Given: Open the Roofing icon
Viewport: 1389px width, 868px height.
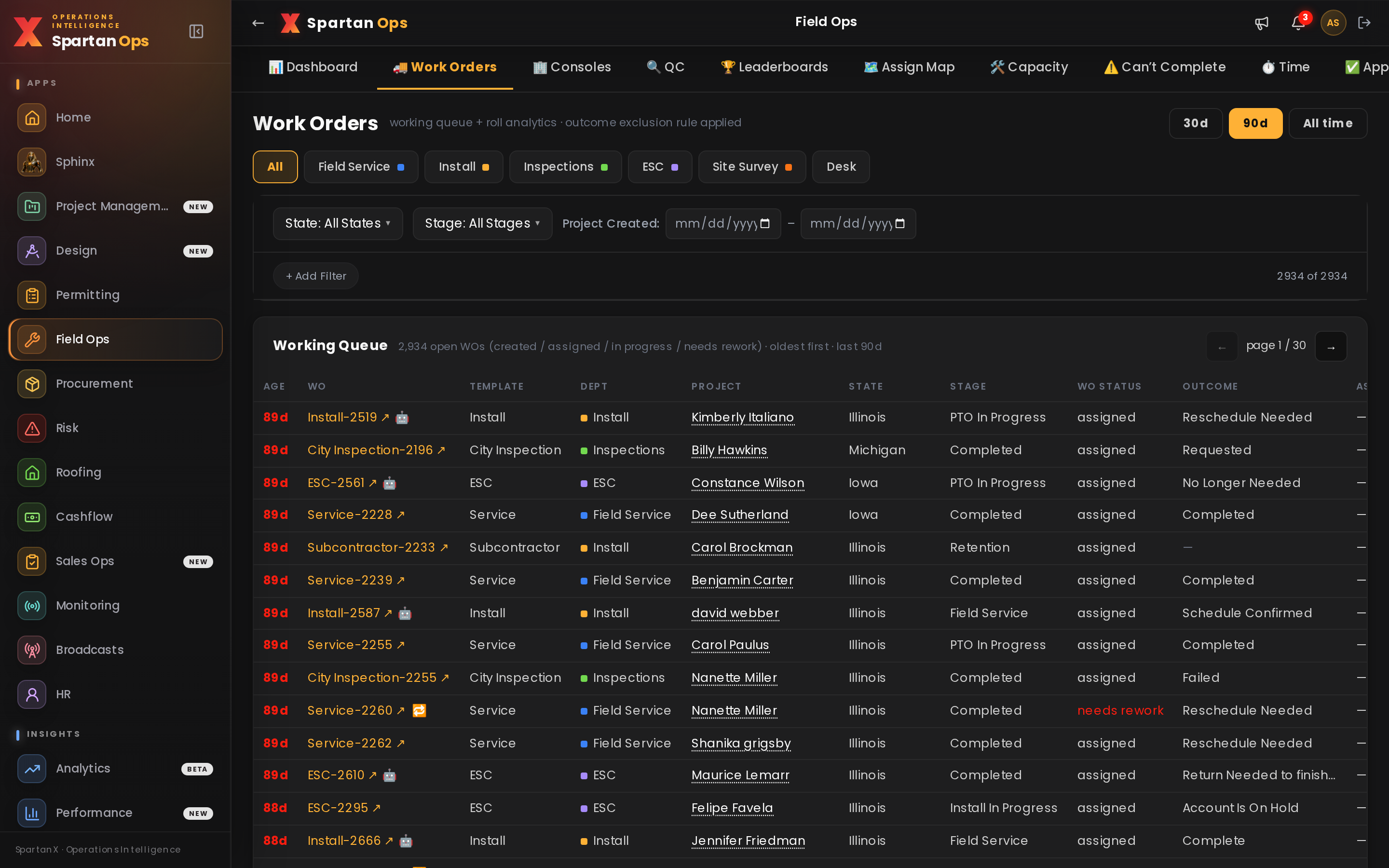Looking at the screenshot, I should click(x=32, y=473).
